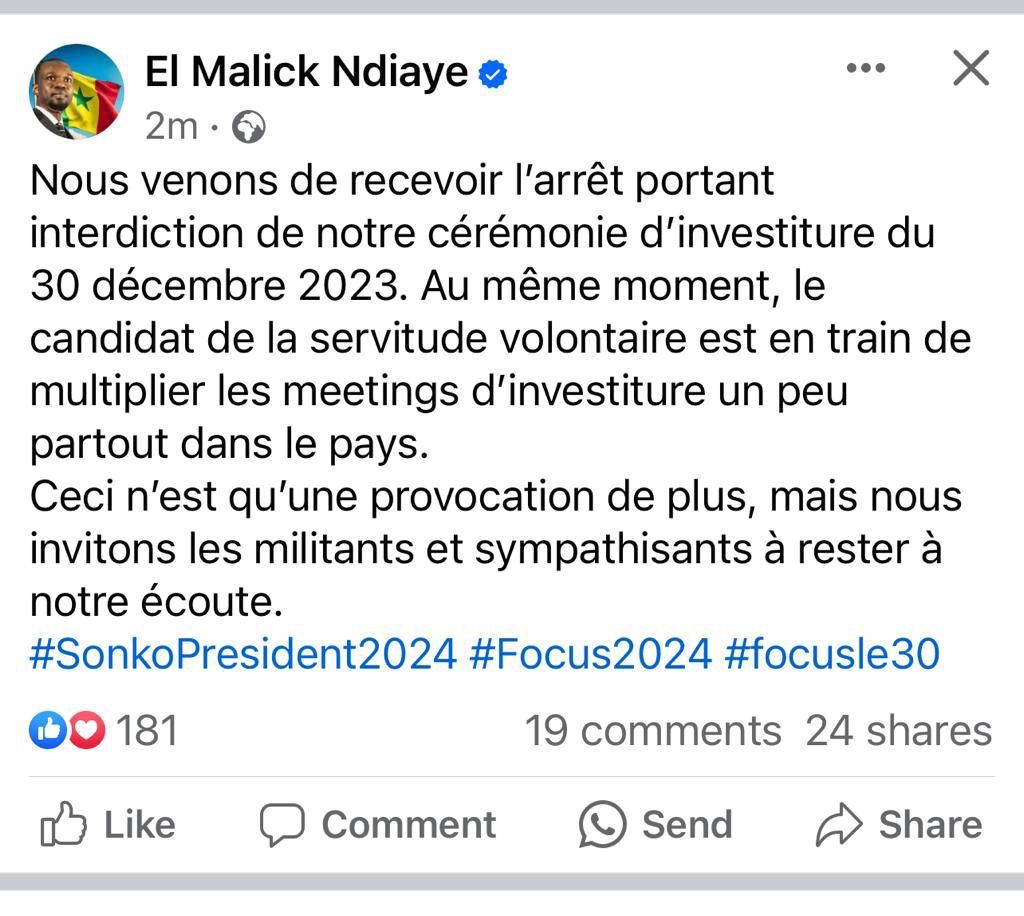View the 24 shares
Viewport: 1024px width, 916px height.
tap(898, 731)
